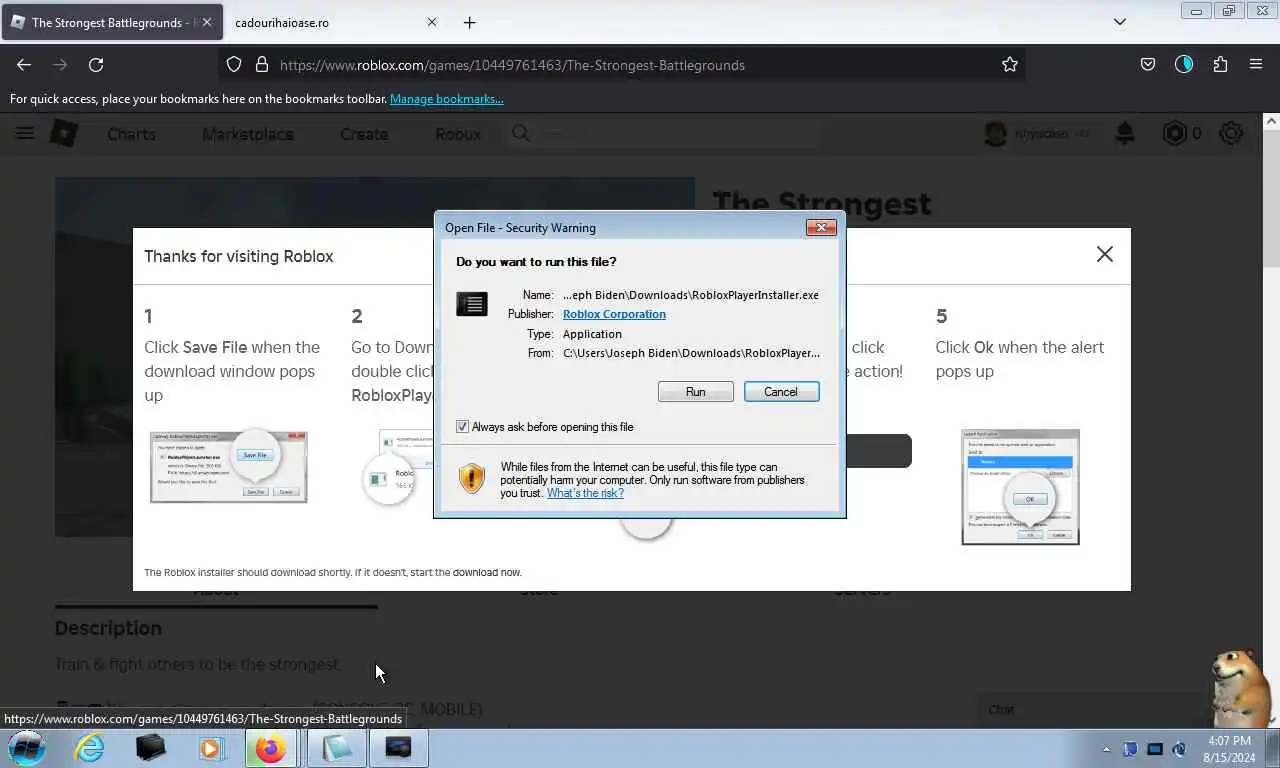Image resolution: width=1280 pixels, height=768 pixels.
Task: Click the address bar URL
Action: [x=512, y=65]
